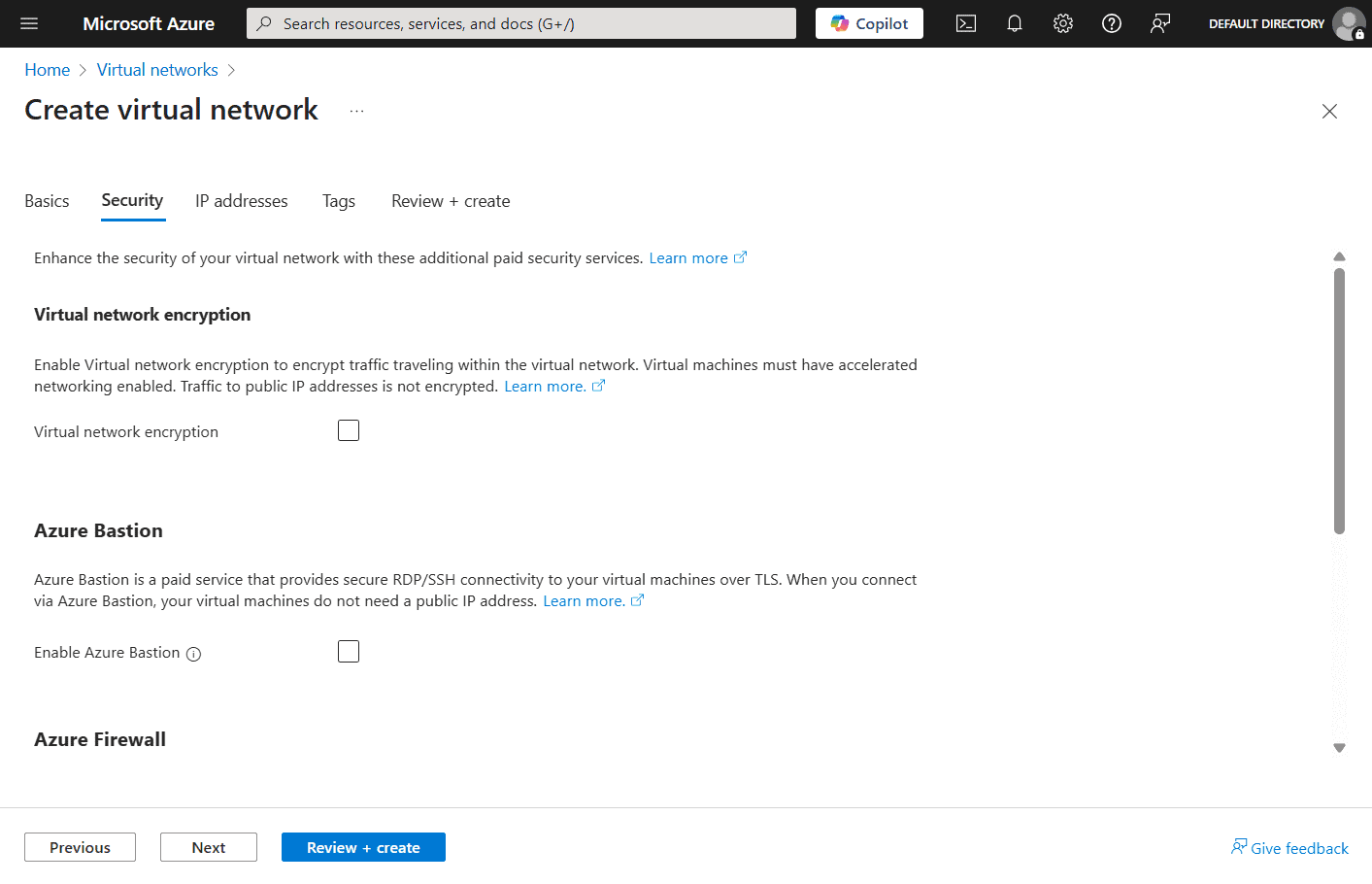Show info tooltip for Enable Azure Bastion
This screenshot has width=1372, height=884.
(193, 654)
